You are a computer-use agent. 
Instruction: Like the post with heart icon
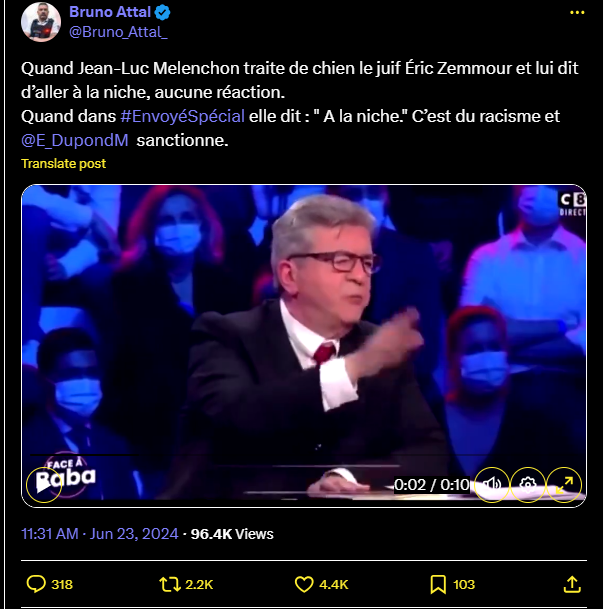tap(304, 584)
